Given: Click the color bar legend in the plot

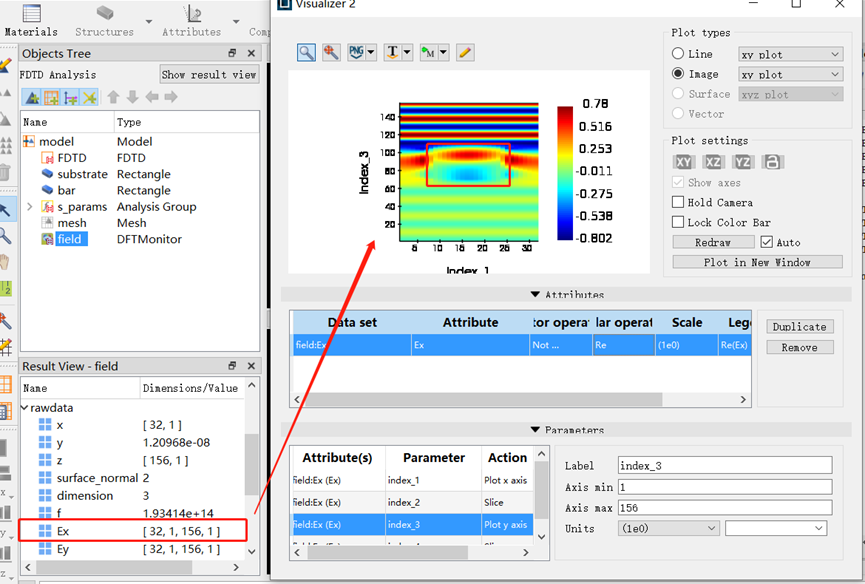Looking at the screenshot, I should (565, 173).
